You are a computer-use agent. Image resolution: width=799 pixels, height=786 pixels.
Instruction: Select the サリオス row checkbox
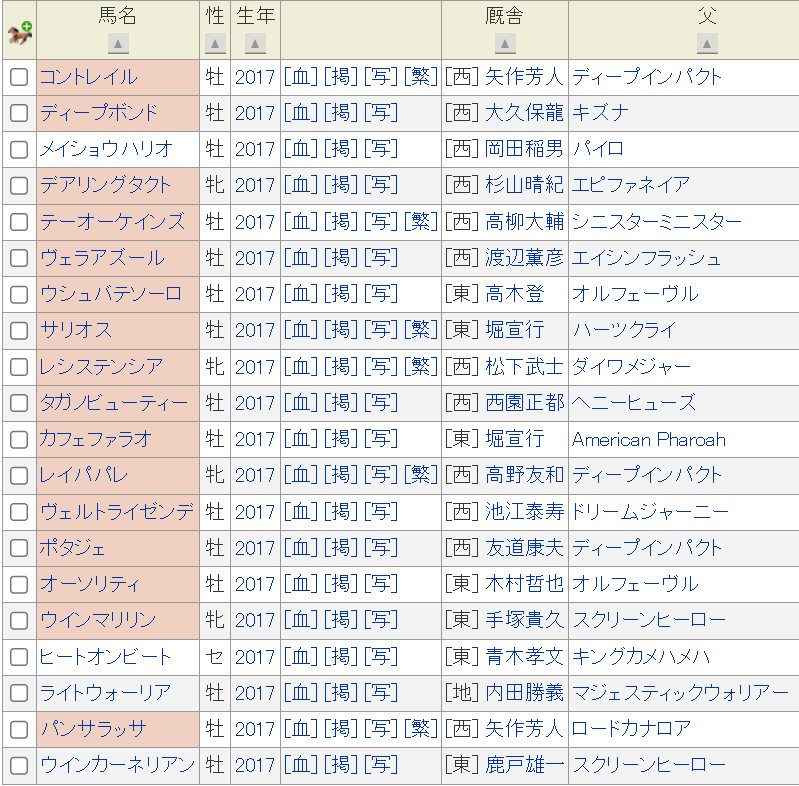19,331
